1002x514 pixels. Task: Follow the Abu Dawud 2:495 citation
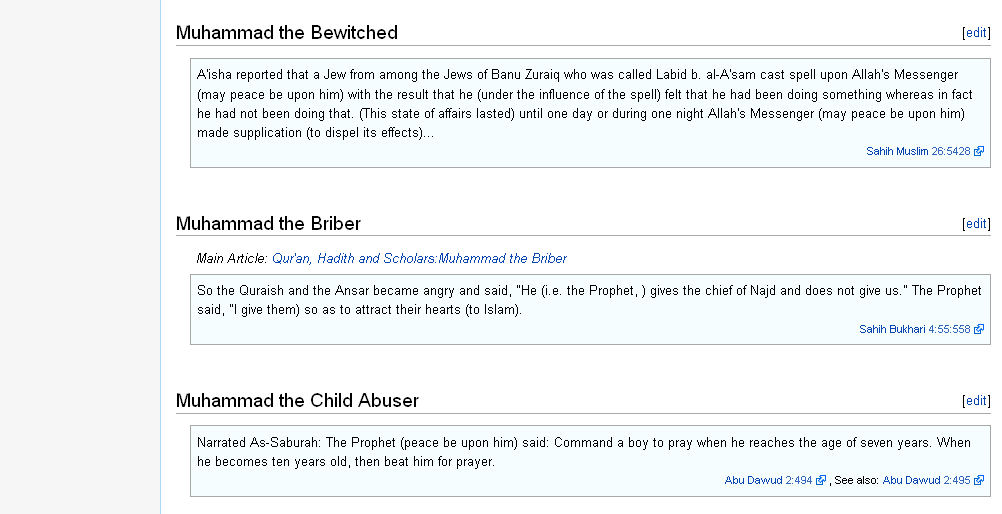tap(926, 480)
